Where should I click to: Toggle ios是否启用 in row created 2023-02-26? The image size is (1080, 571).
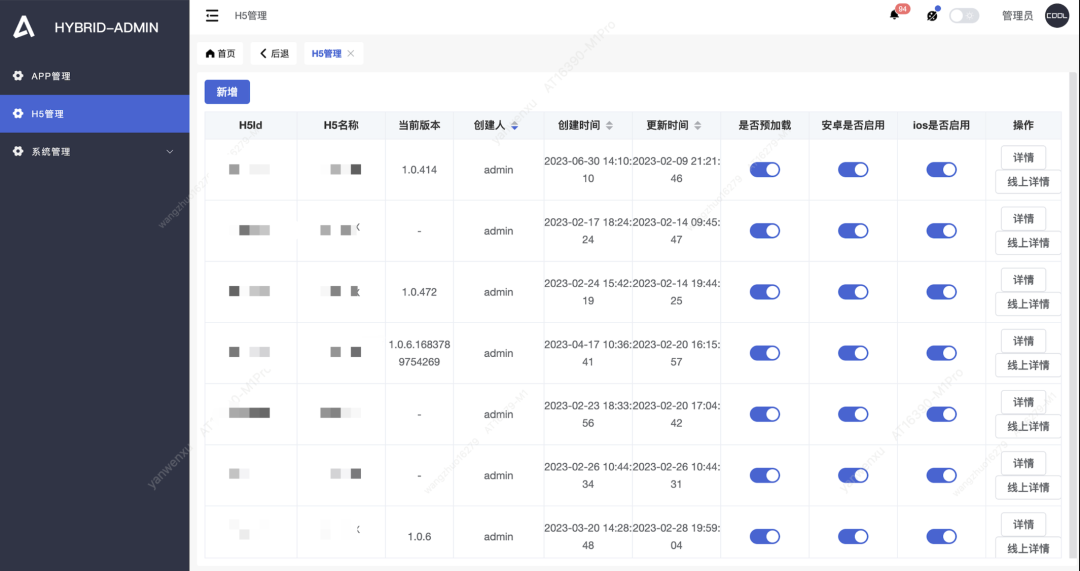tap(942, 475)
